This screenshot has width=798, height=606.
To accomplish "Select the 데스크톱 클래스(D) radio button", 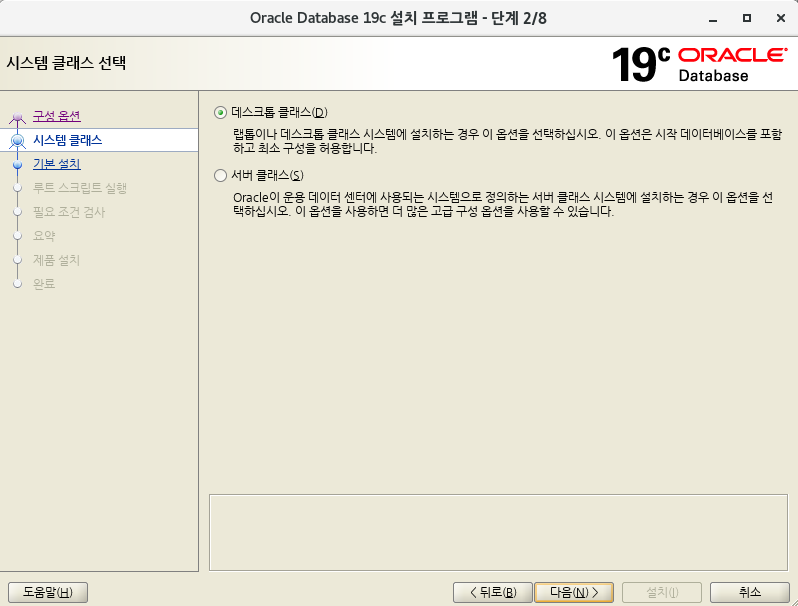I will 220,112.
